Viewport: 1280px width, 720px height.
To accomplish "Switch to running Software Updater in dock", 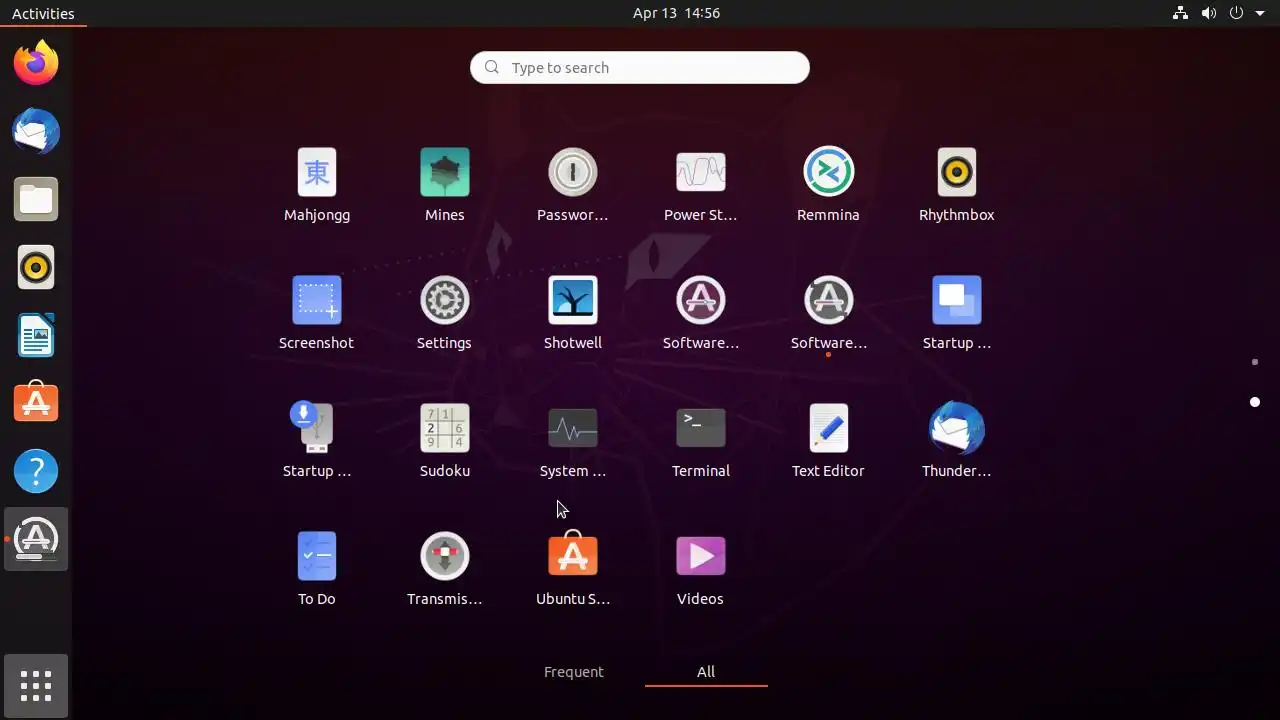I will click(x=36, y=539).
